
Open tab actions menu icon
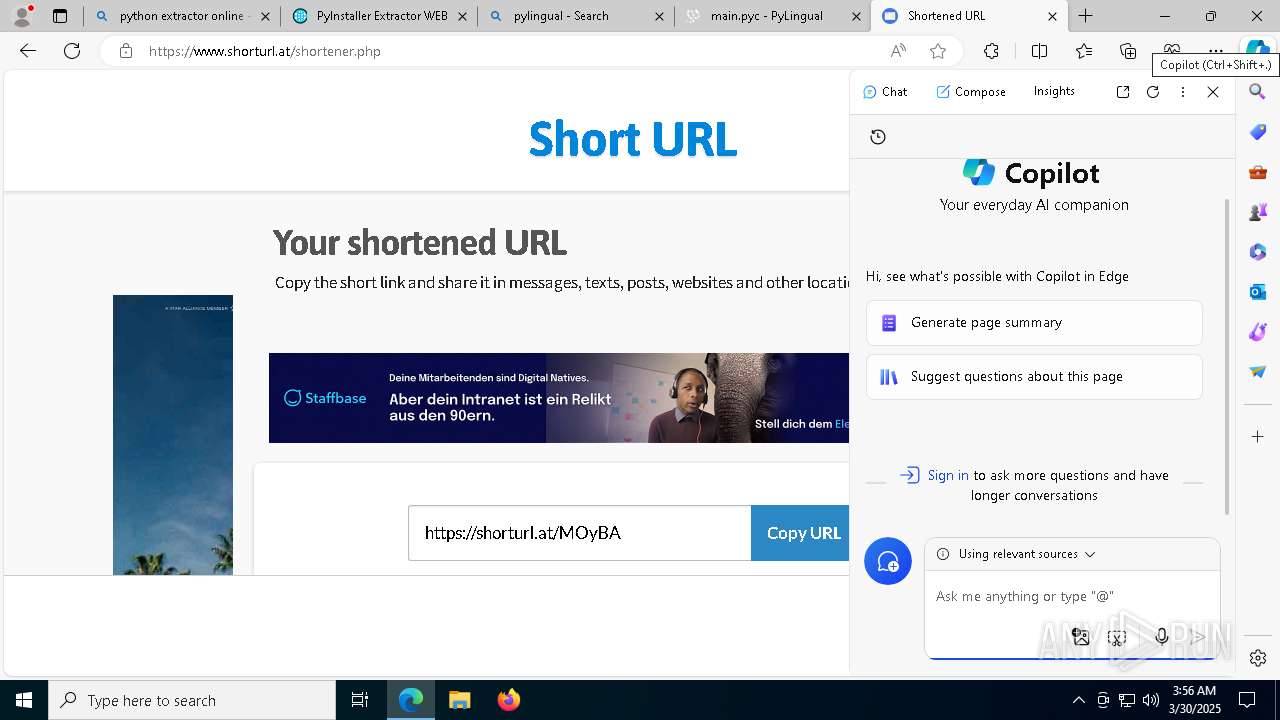[x=60, y=16]
